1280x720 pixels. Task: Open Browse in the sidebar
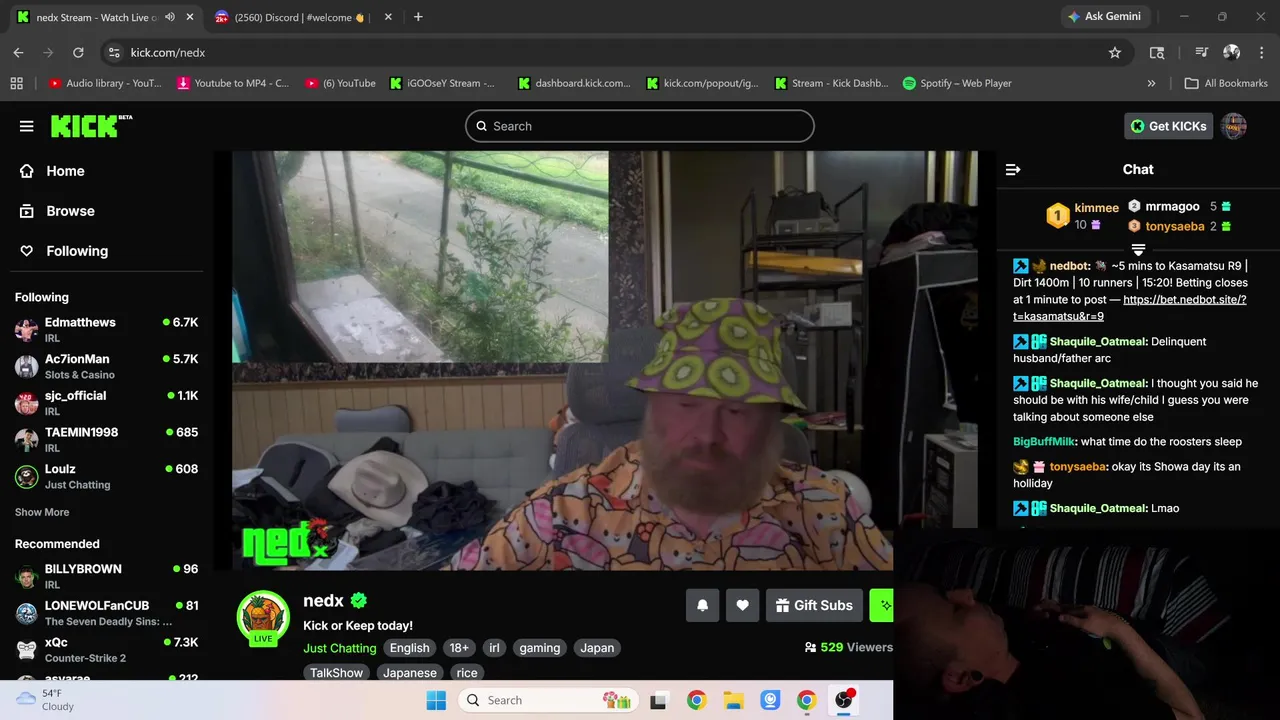70,211
